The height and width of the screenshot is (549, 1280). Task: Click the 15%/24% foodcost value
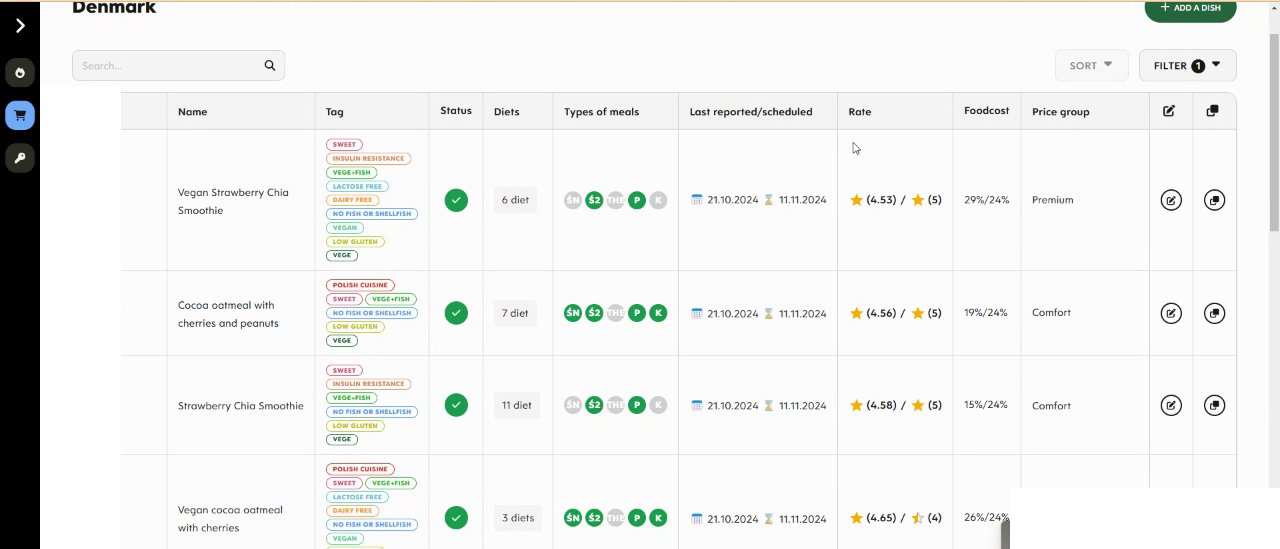click(x=986, y=405)
